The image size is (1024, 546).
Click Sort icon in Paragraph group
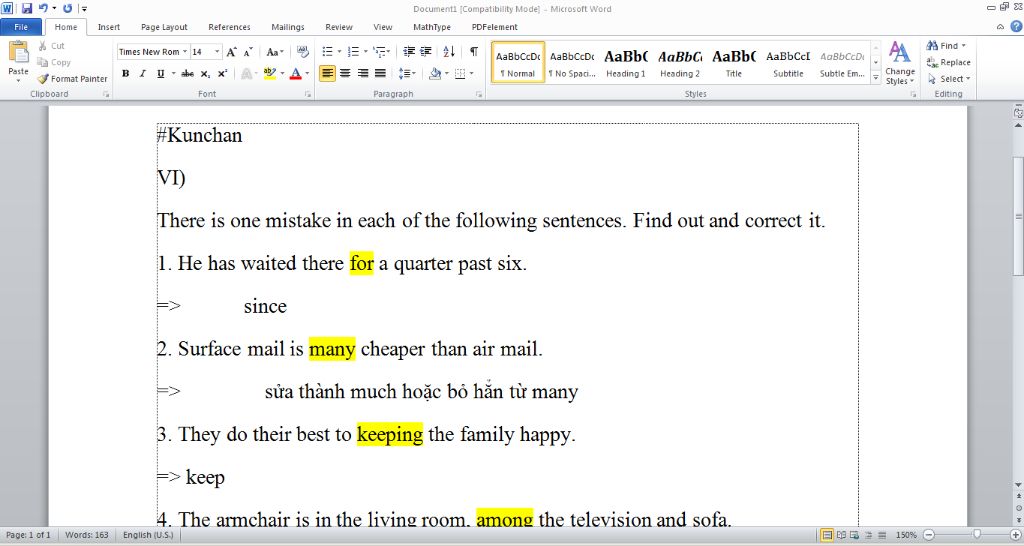tap(449, 52)
